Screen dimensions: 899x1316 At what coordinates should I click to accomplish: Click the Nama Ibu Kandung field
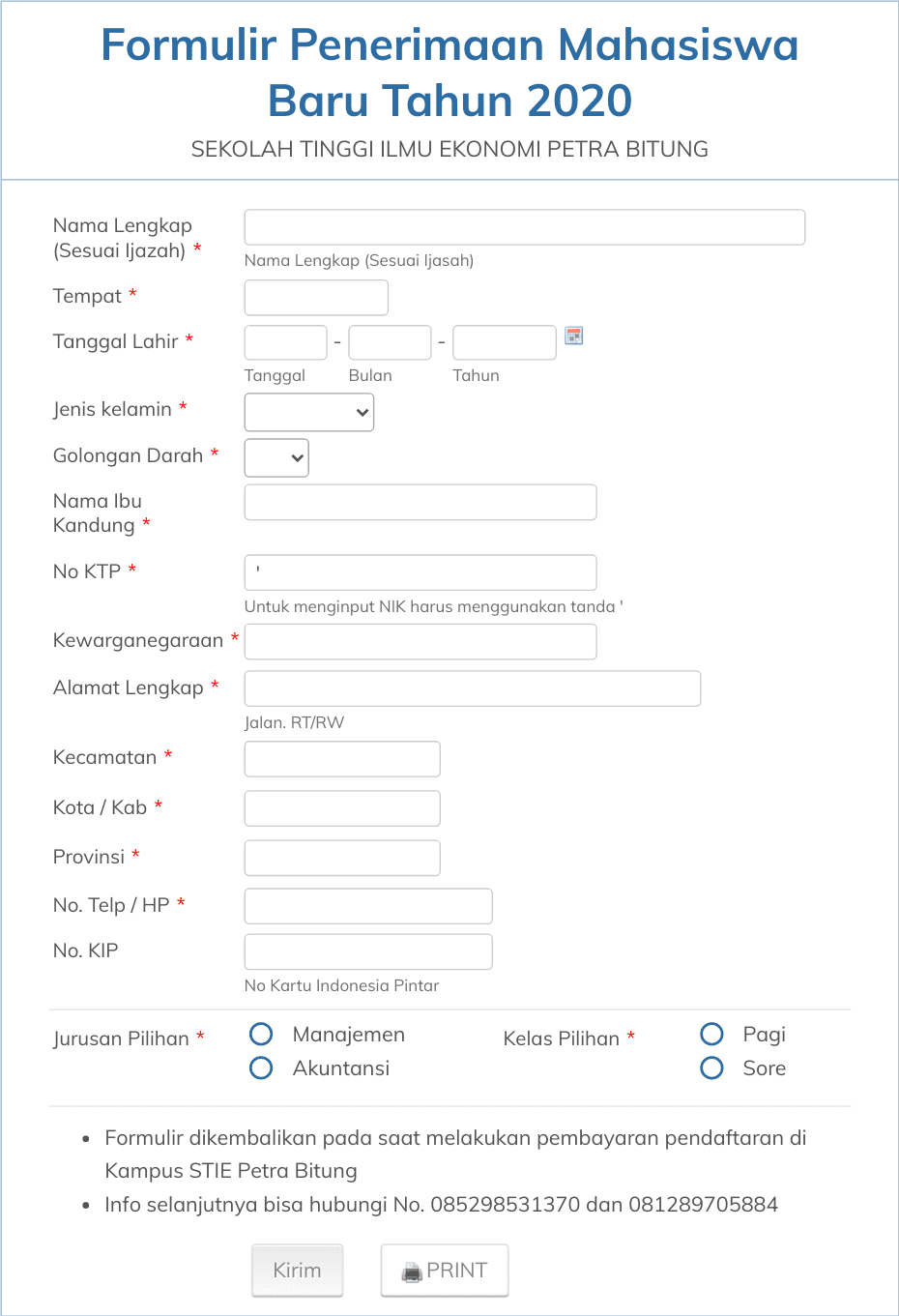point(420,502)
